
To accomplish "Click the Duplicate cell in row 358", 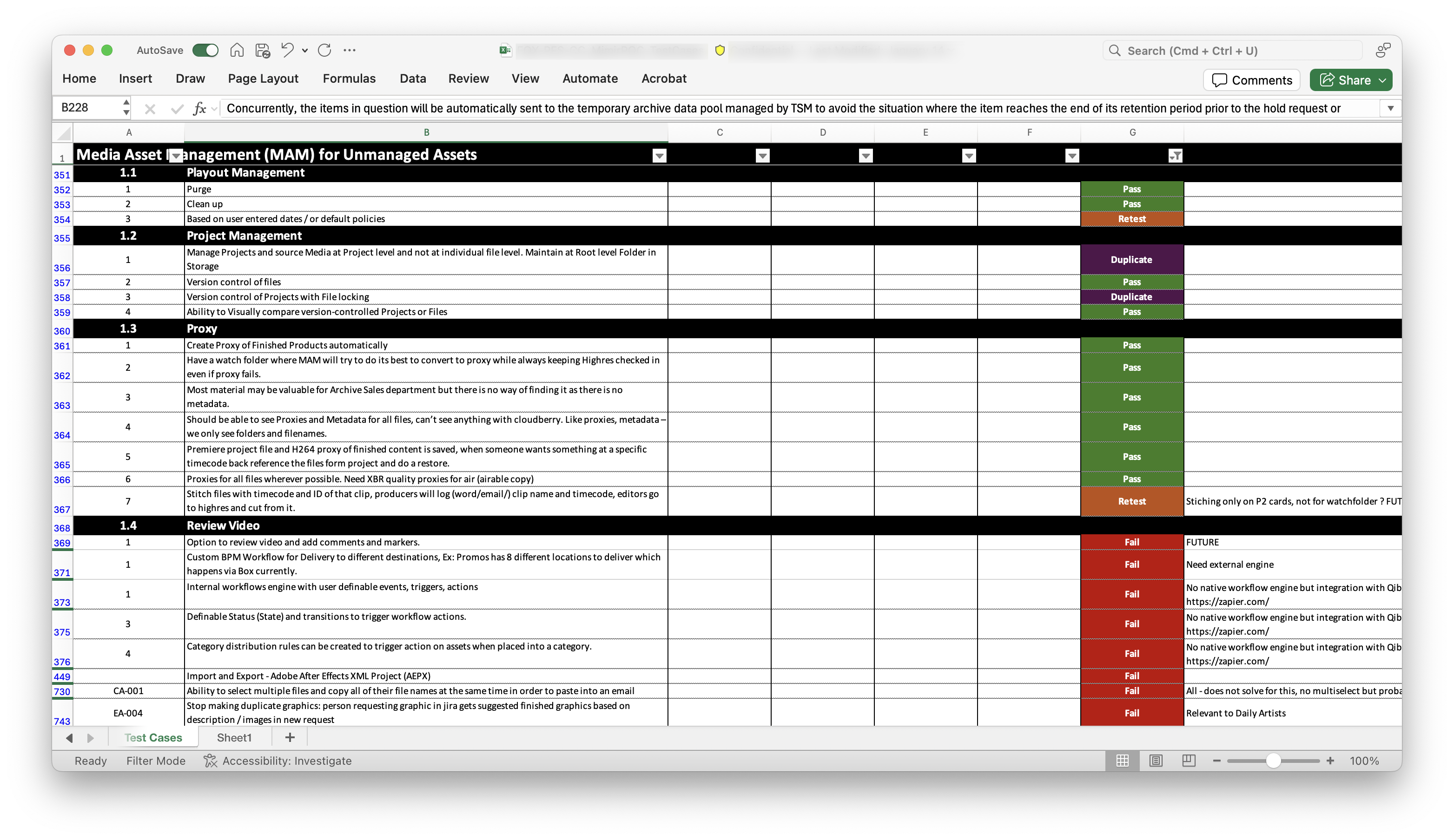I will pyautogui.click(x=1132, y=297).
